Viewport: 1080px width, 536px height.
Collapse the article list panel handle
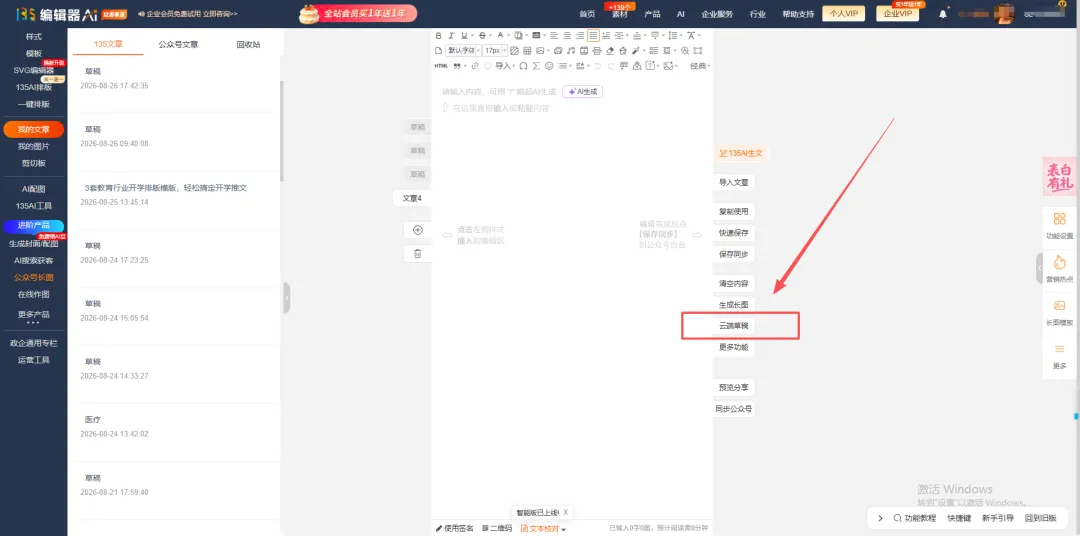(x=287, y=298)
